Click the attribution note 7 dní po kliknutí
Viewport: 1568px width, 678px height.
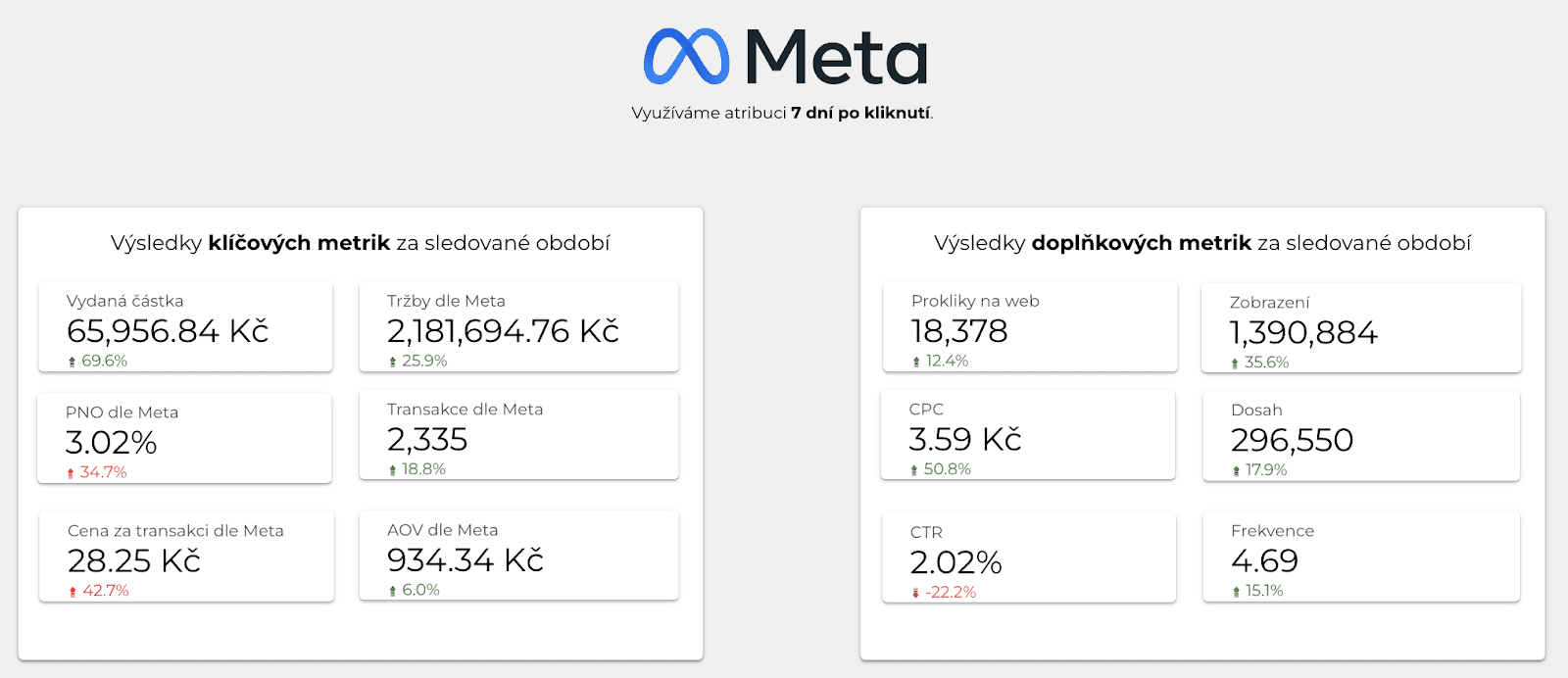point(861,113)
